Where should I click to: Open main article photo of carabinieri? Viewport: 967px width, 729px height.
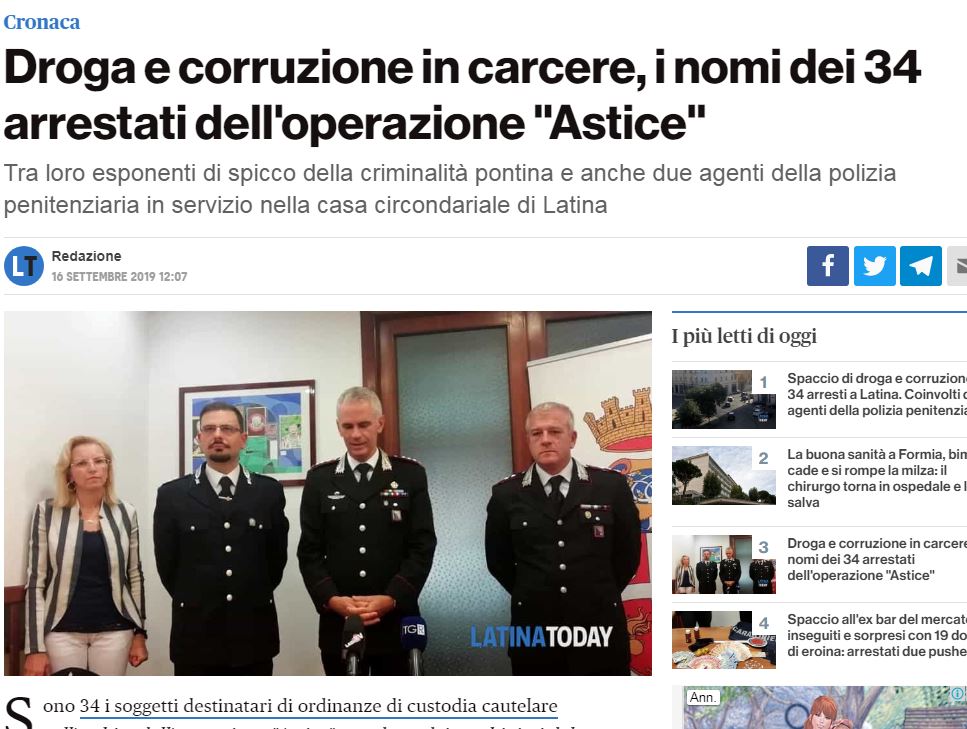coord(328,493)
